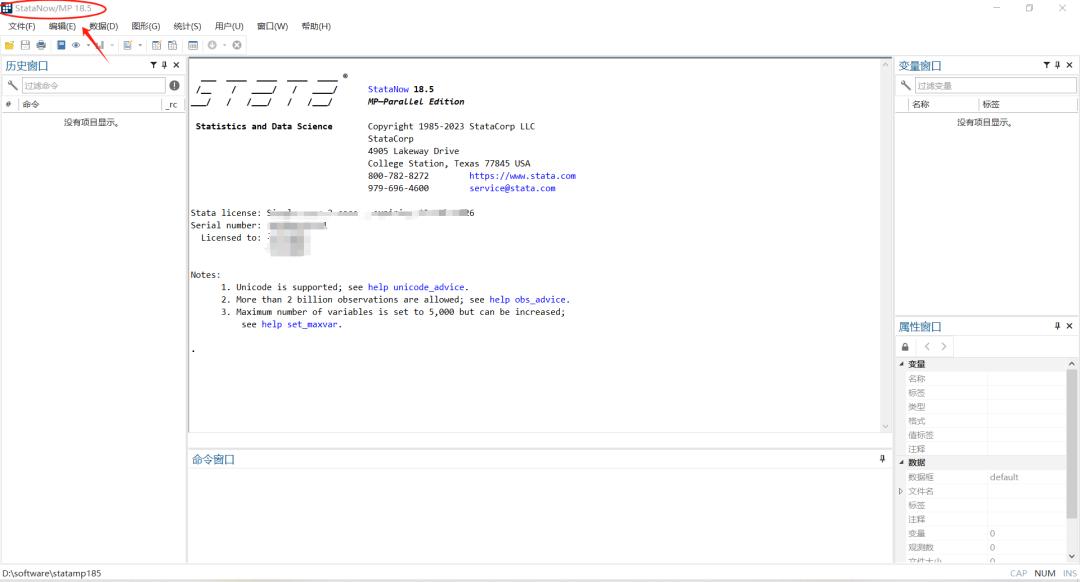Click the lock icon in 属性窗口 panel
The image size is (1080, 582).
click(905, 345)
